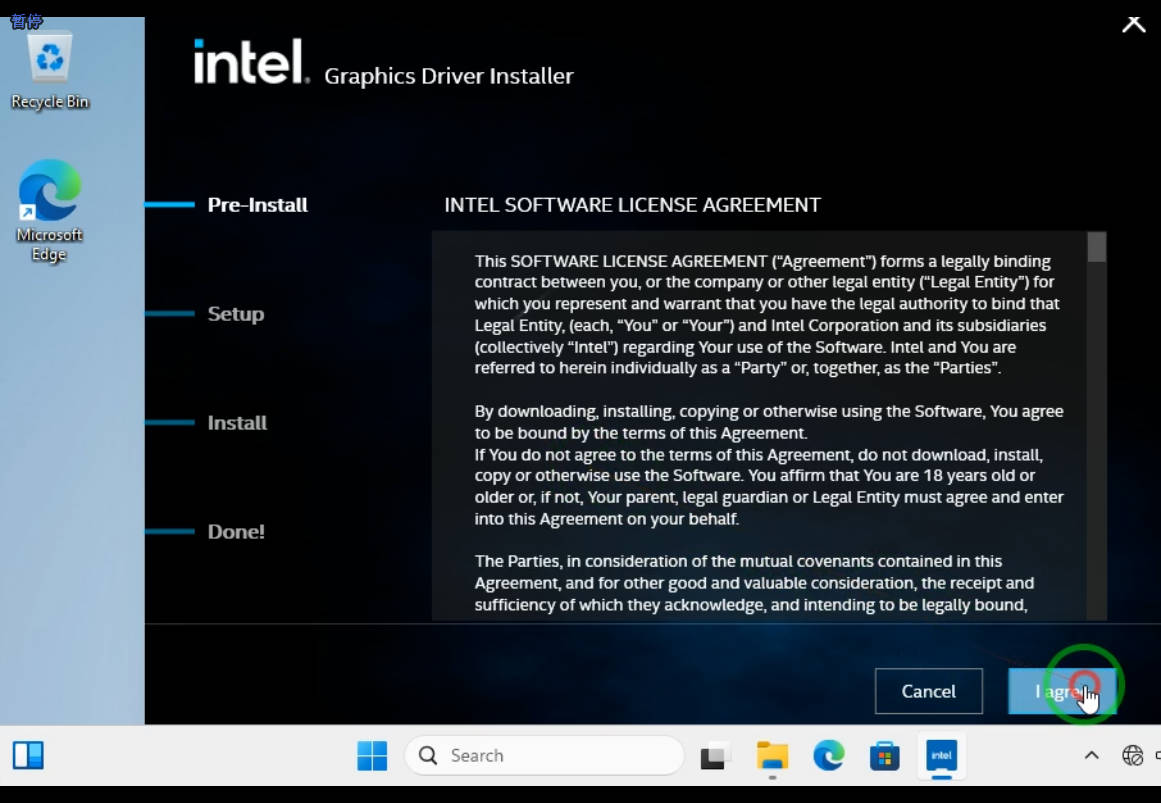Open Task View from the taskbar
Screen dimensions: 1161x803
[714, 756]
